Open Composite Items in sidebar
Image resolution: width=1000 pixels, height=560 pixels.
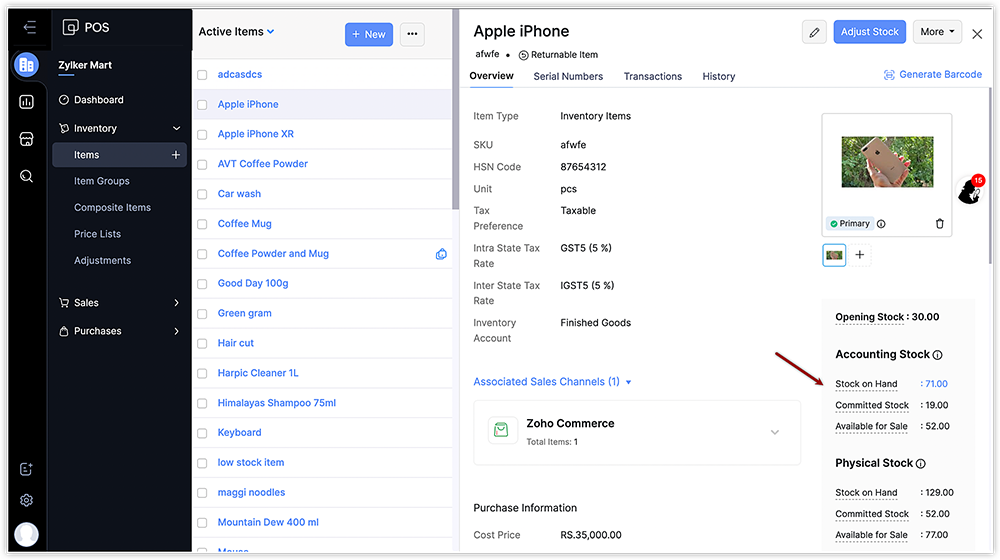(112, 207)
